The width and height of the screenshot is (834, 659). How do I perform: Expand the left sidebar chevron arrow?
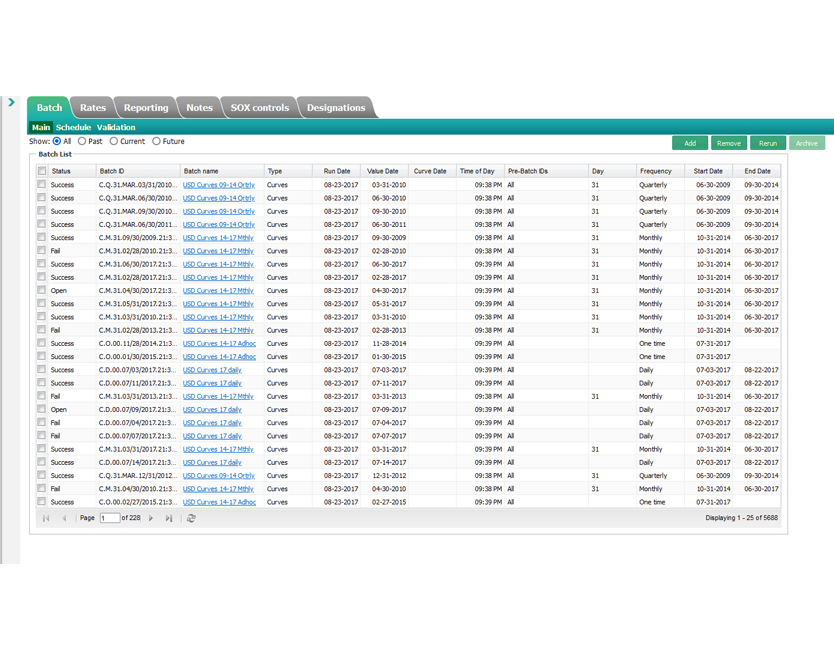click(x=11, y=102)
